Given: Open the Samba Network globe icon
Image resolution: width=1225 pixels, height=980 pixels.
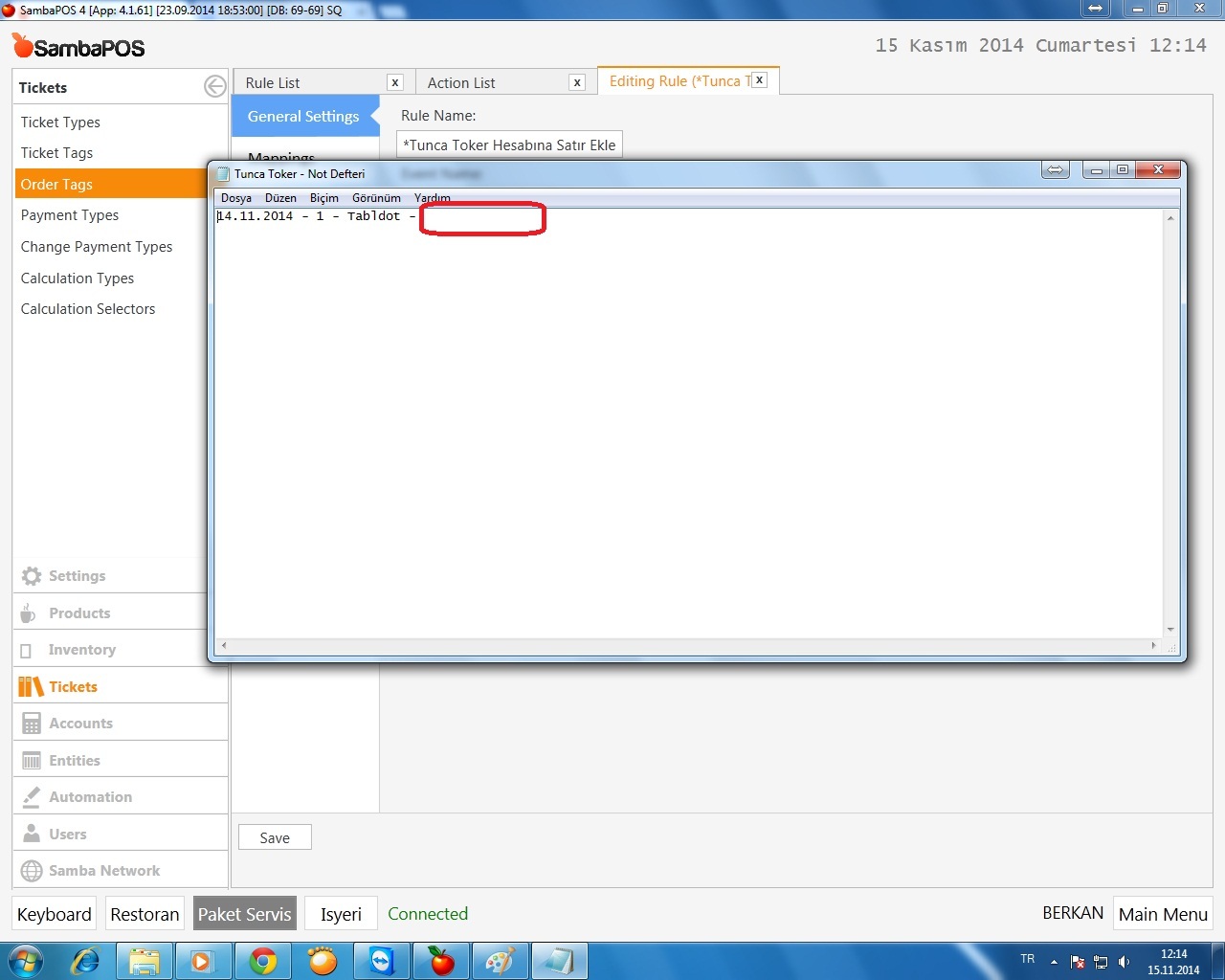Looking at the screenshot, I should point(31,871).
